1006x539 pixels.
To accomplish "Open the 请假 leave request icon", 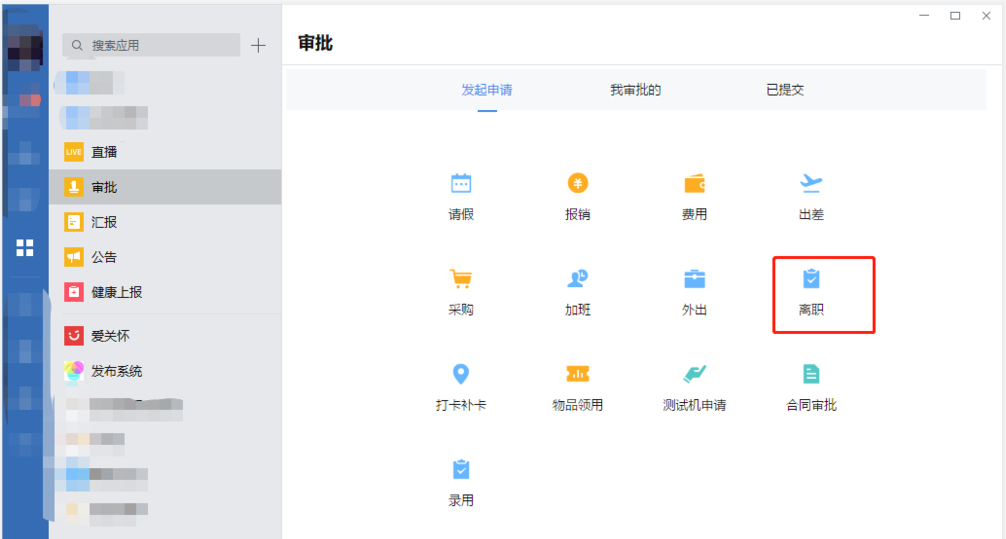I will click(x=461, y=184).
